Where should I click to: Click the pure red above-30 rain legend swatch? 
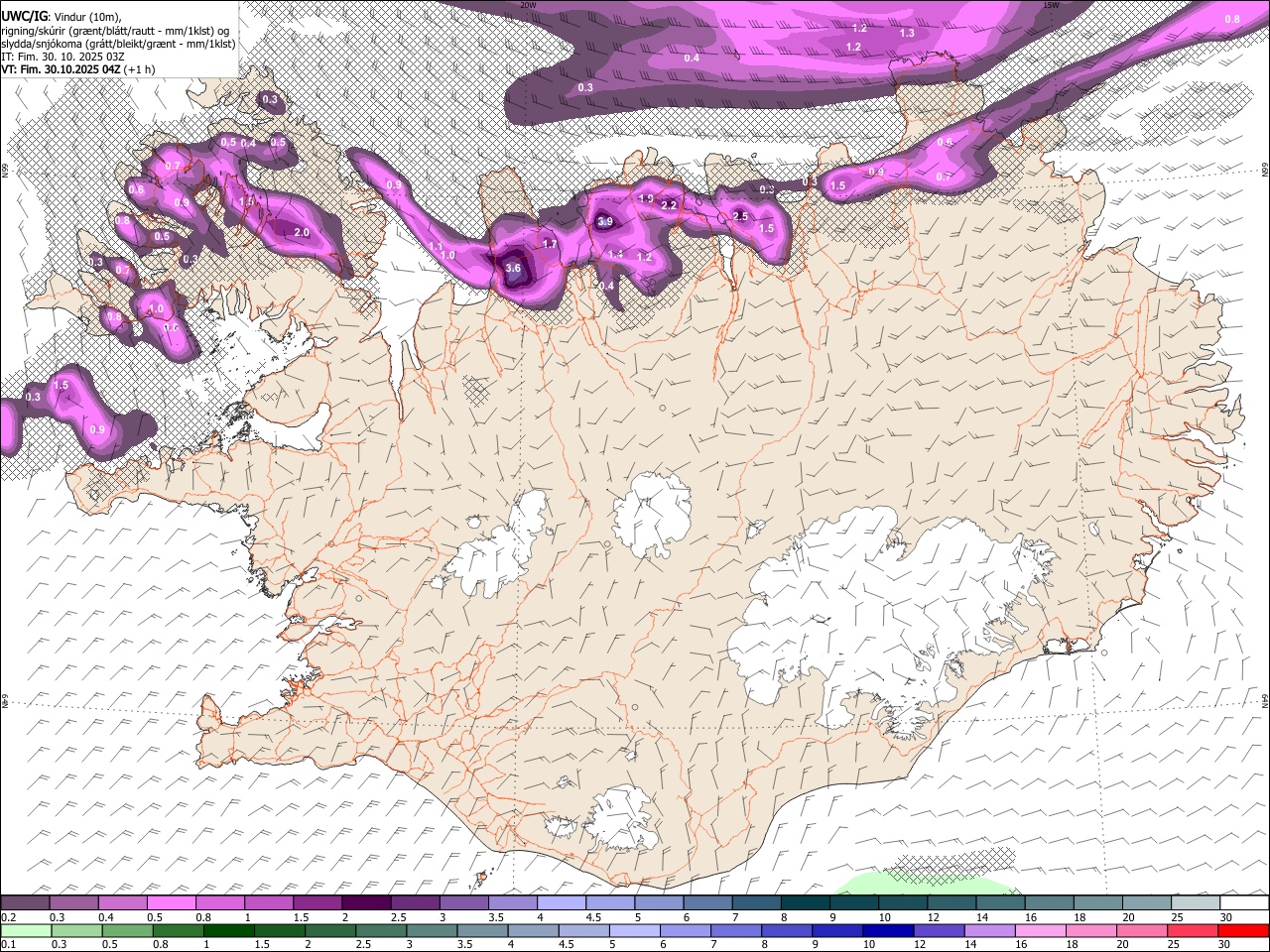pos(1243,930)
